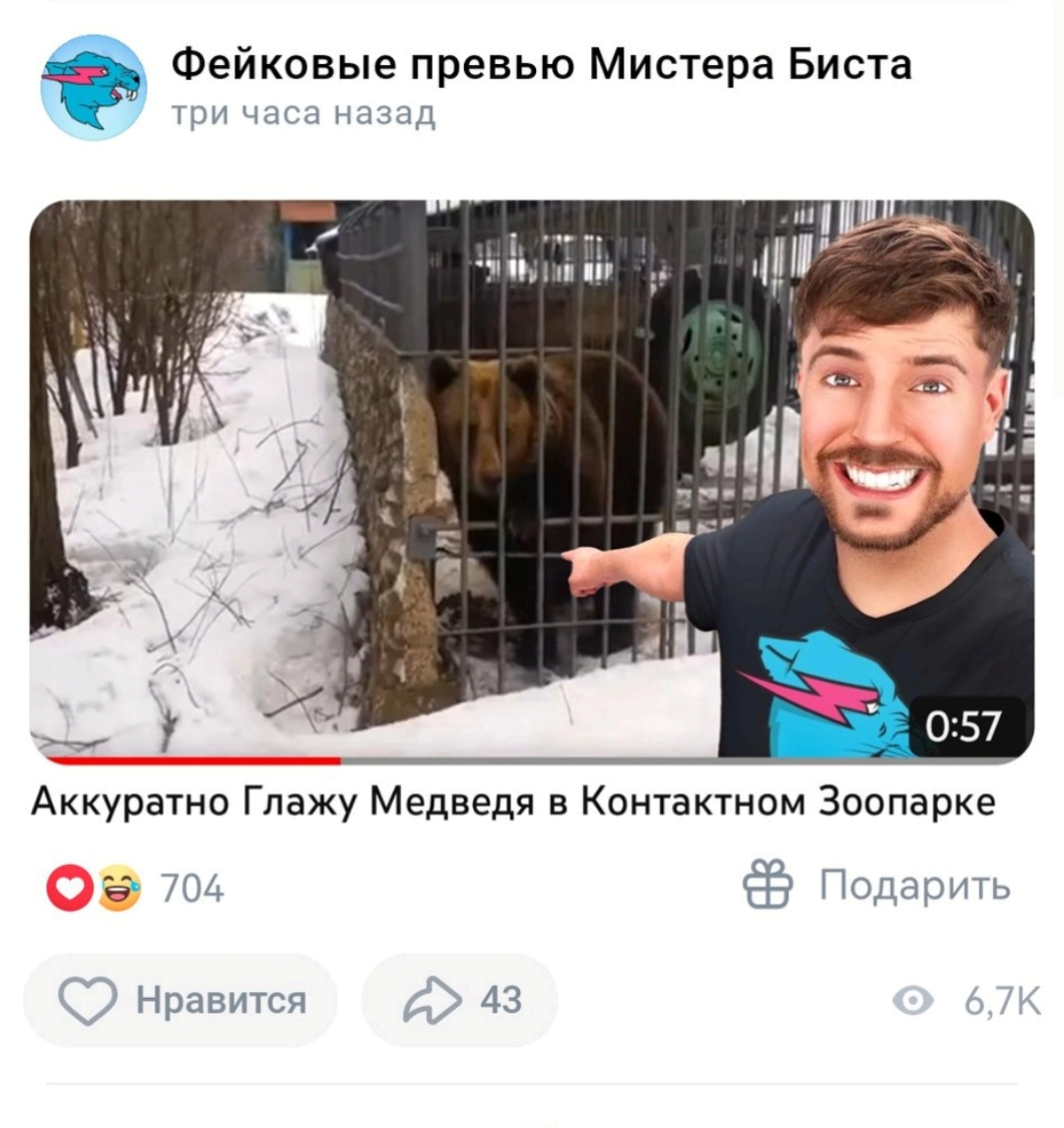Click the 6,7K view count
This screenshot has height=1128, width=1064.
[x=1002, y=1001]
